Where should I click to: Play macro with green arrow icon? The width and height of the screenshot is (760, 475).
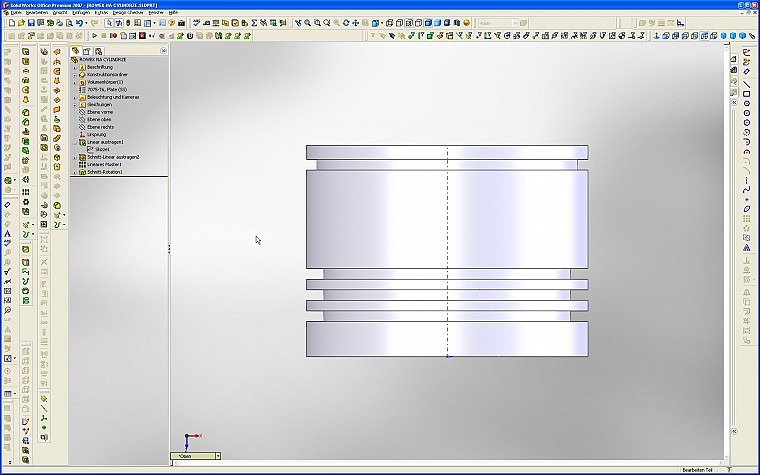click(x=95, y=35)
